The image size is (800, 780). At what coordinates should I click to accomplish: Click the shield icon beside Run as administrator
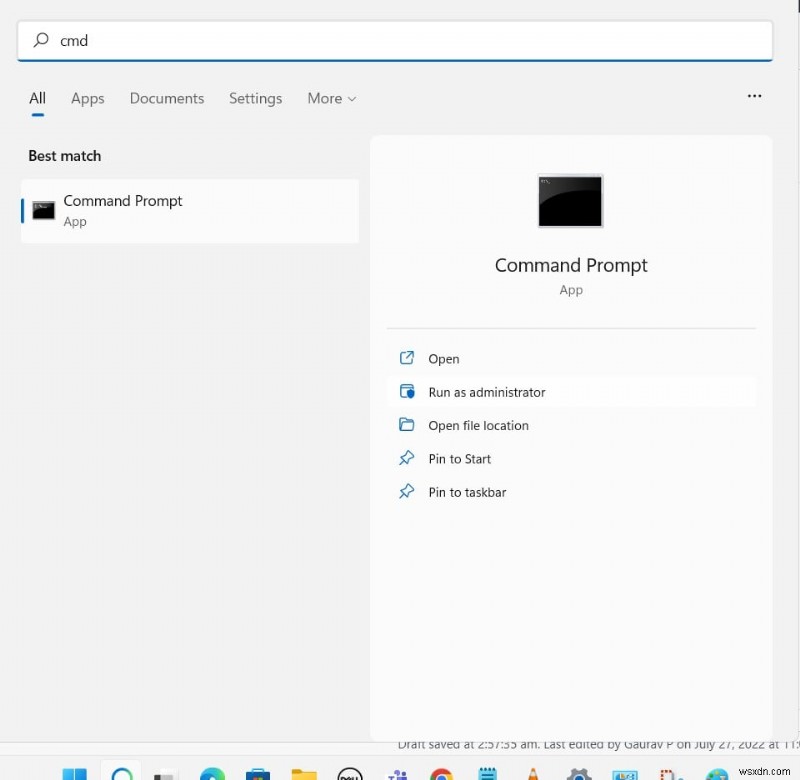coord(407,392)
